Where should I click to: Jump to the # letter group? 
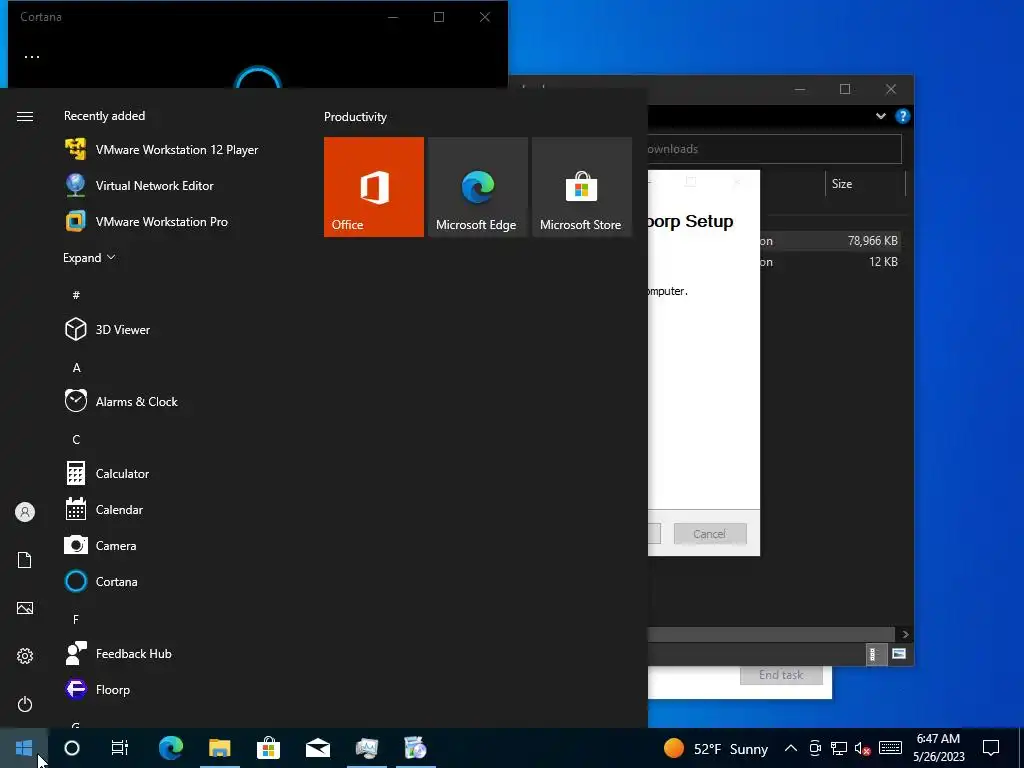coord(76,295)
